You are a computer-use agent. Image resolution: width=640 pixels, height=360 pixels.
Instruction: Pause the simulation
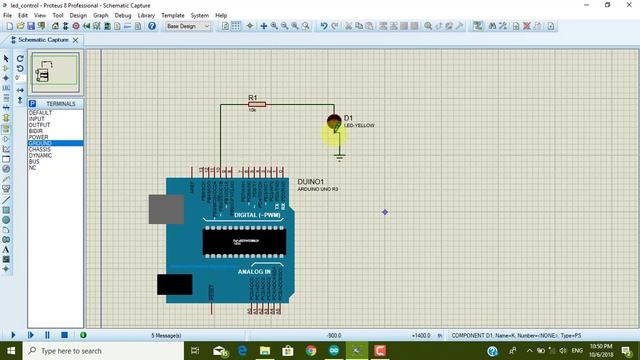[x=47, y=335]
